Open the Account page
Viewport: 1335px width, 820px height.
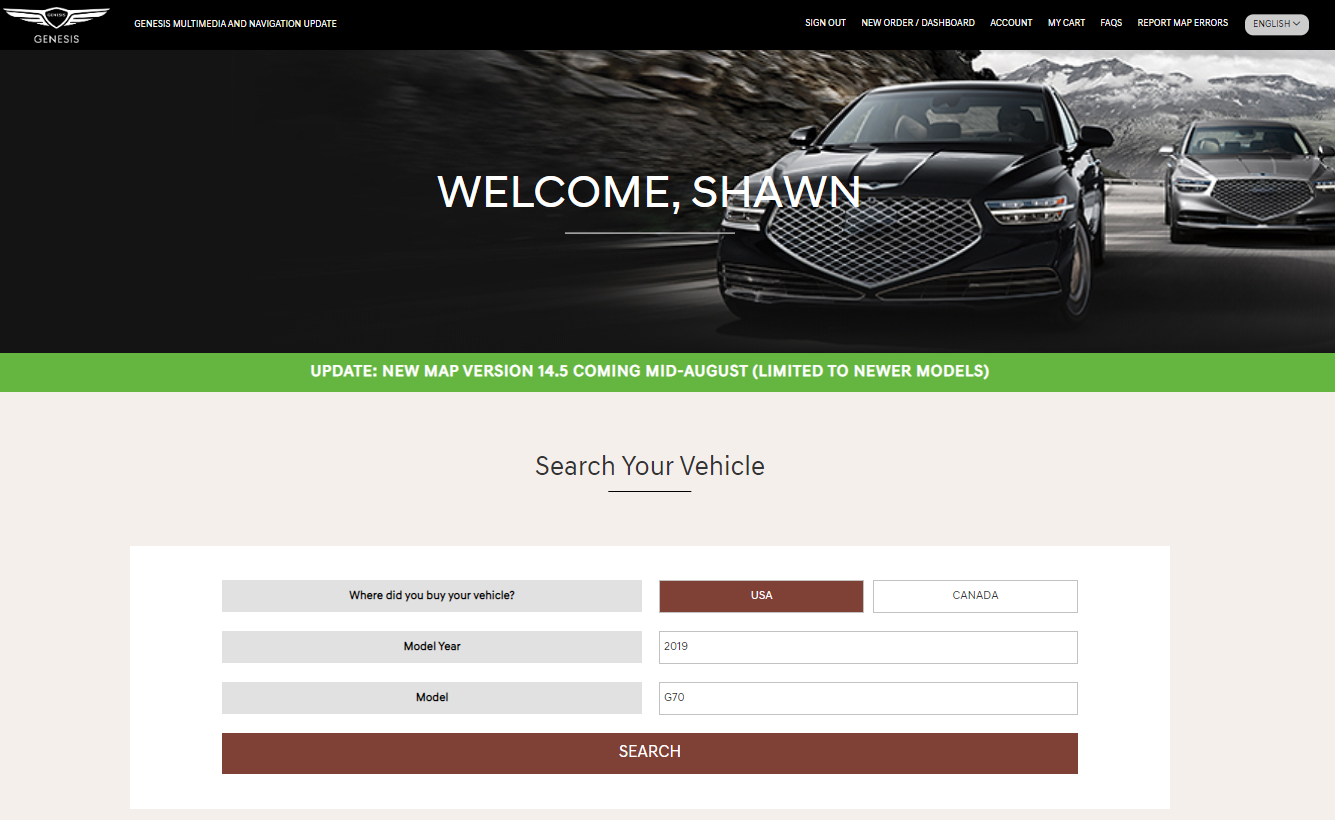(1011, 23)
